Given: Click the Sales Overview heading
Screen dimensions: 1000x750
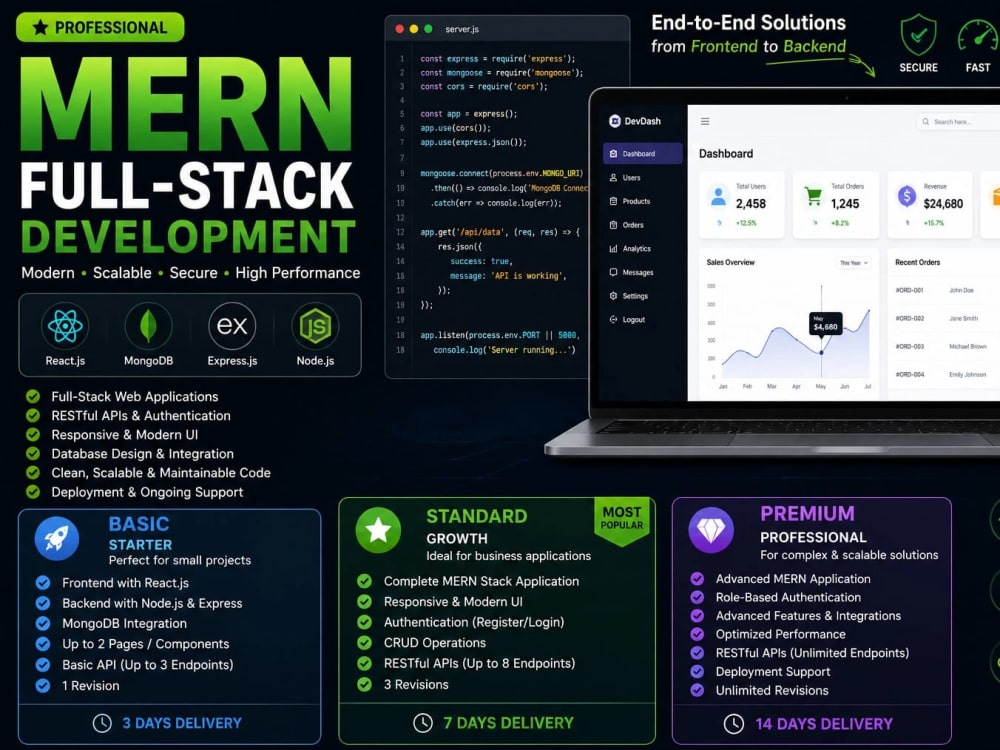Looking at the screenshot, I should click(730, 262).
